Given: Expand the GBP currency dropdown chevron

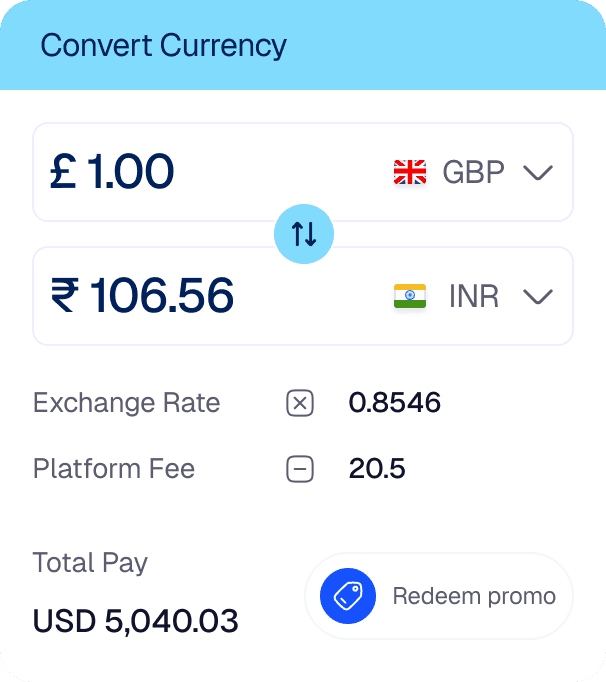Looking at the screenshot, I should [x=538, y=173].
